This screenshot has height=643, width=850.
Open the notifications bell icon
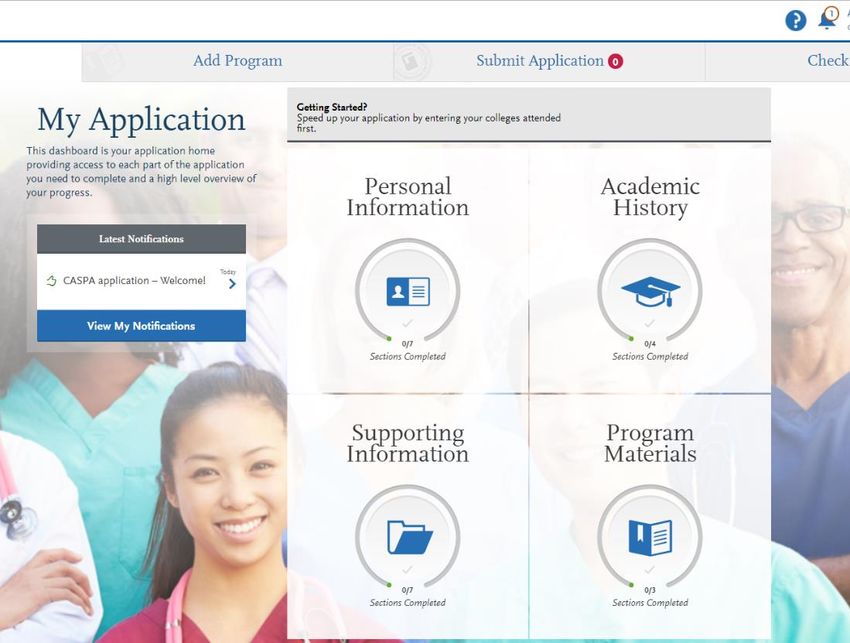828,19
